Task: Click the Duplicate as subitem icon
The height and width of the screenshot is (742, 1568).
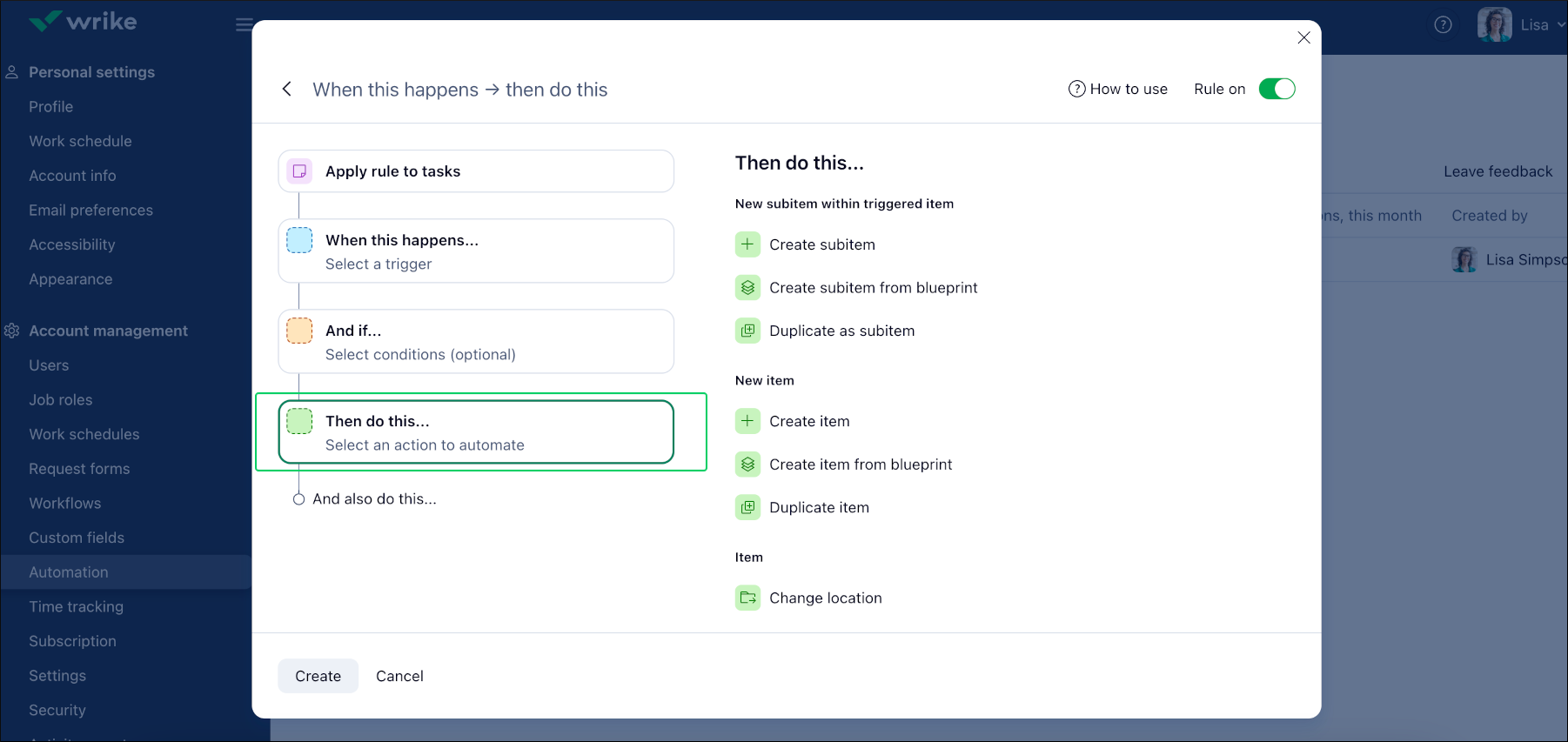Action: click(x=747, y=331)
